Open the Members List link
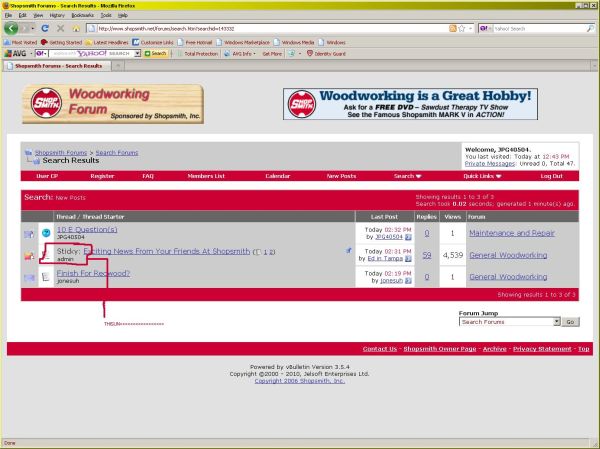The height and width of the screenshot is (449, 600). 206,176
